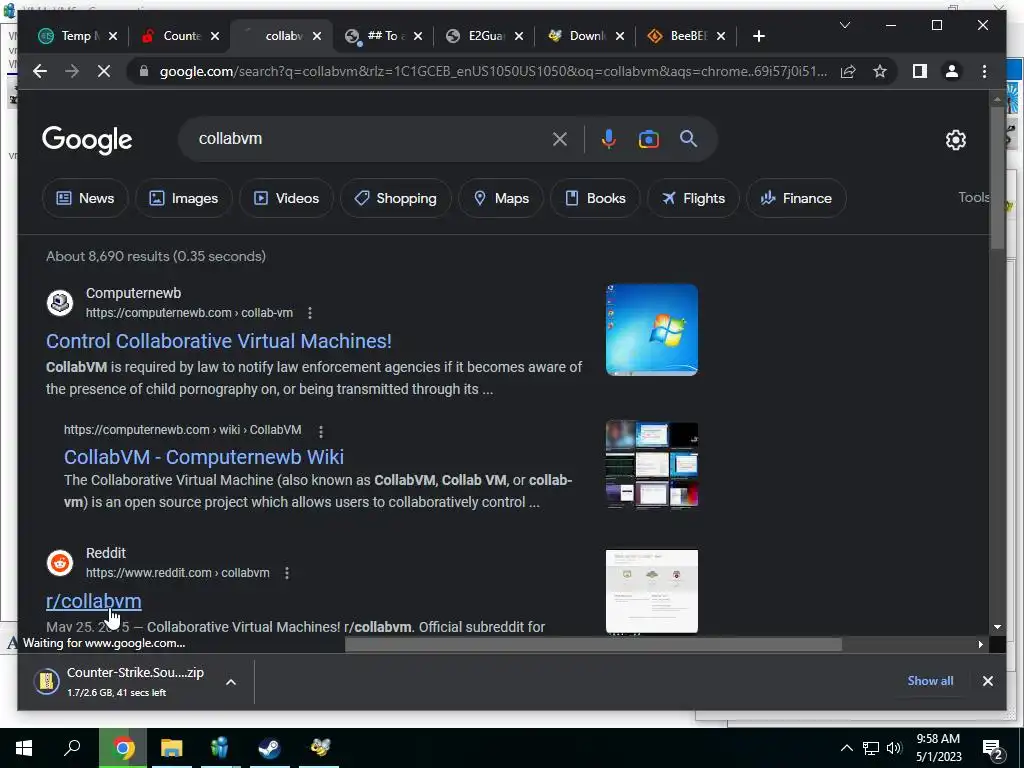Open Steam from the taskbar
The width and height of the screenshot is (1024, 768).
pyautogui.click(x=269, y=748)
